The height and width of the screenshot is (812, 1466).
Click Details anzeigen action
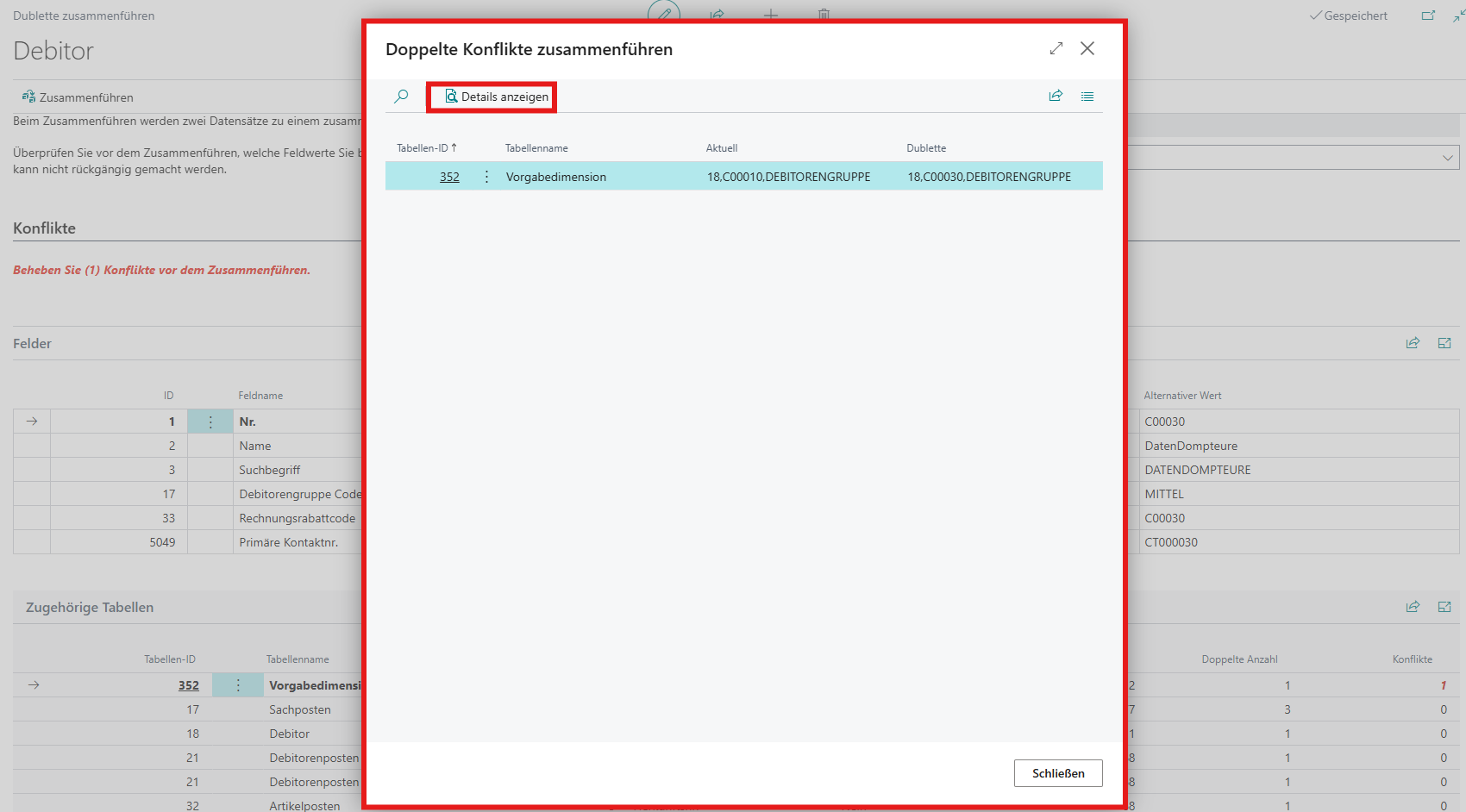coord(496,97)
